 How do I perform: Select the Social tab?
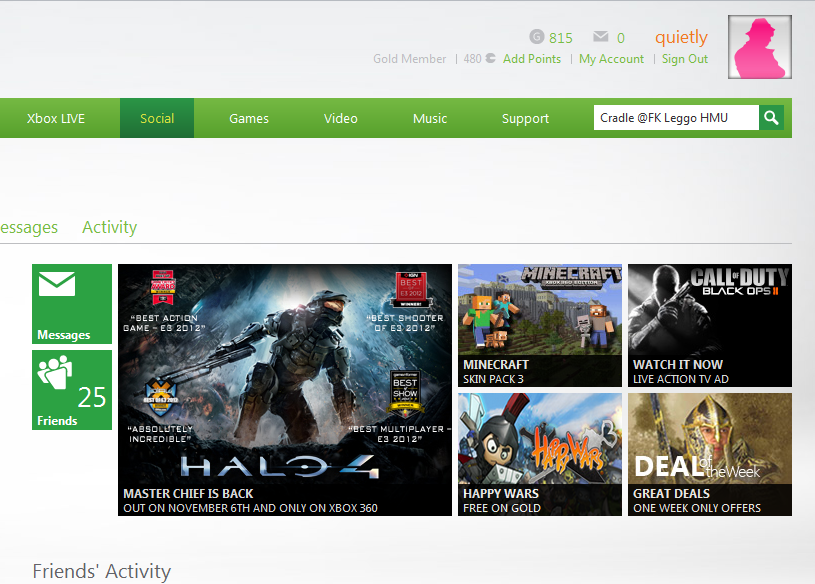pos(157,118)
